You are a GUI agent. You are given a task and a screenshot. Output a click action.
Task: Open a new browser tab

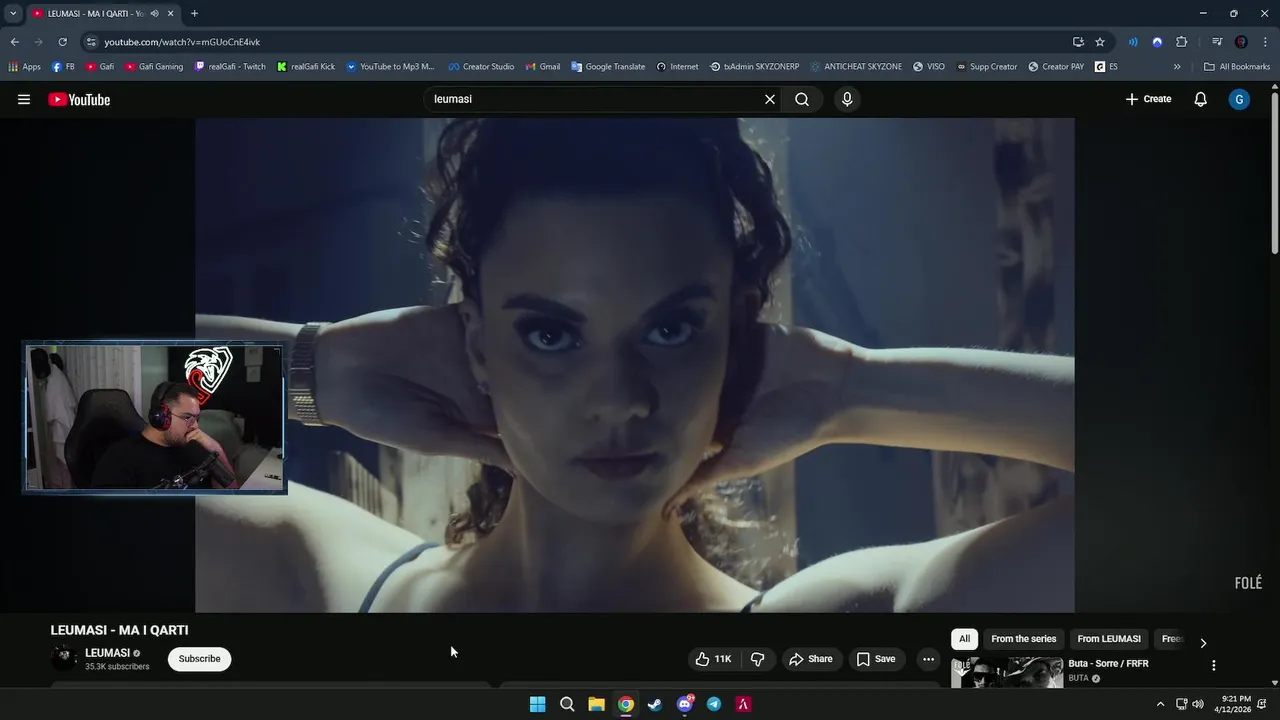point(194,13)
